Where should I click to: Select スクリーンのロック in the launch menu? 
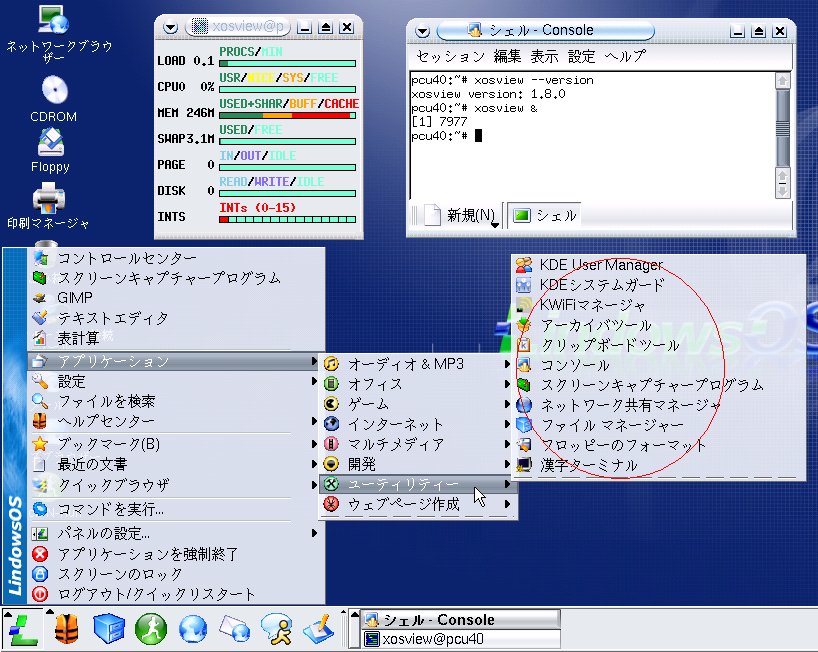[176, 574]
